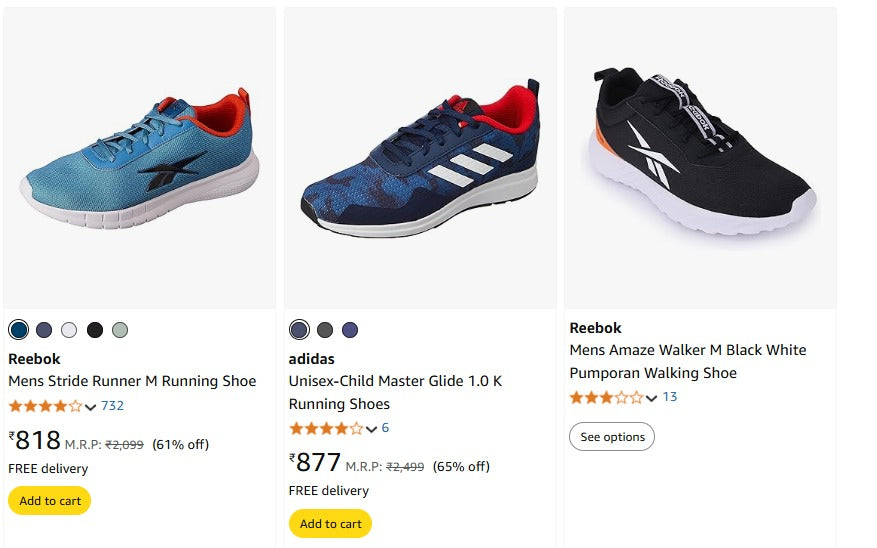Open the 732 ratings link
877x548 pixels.
click(112, 406)
